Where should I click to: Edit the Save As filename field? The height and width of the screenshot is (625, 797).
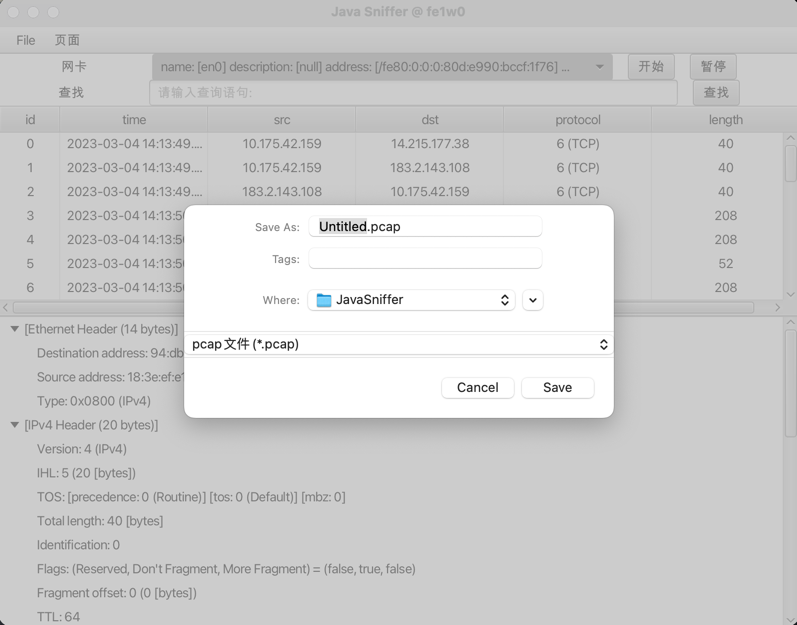[425, 226]
